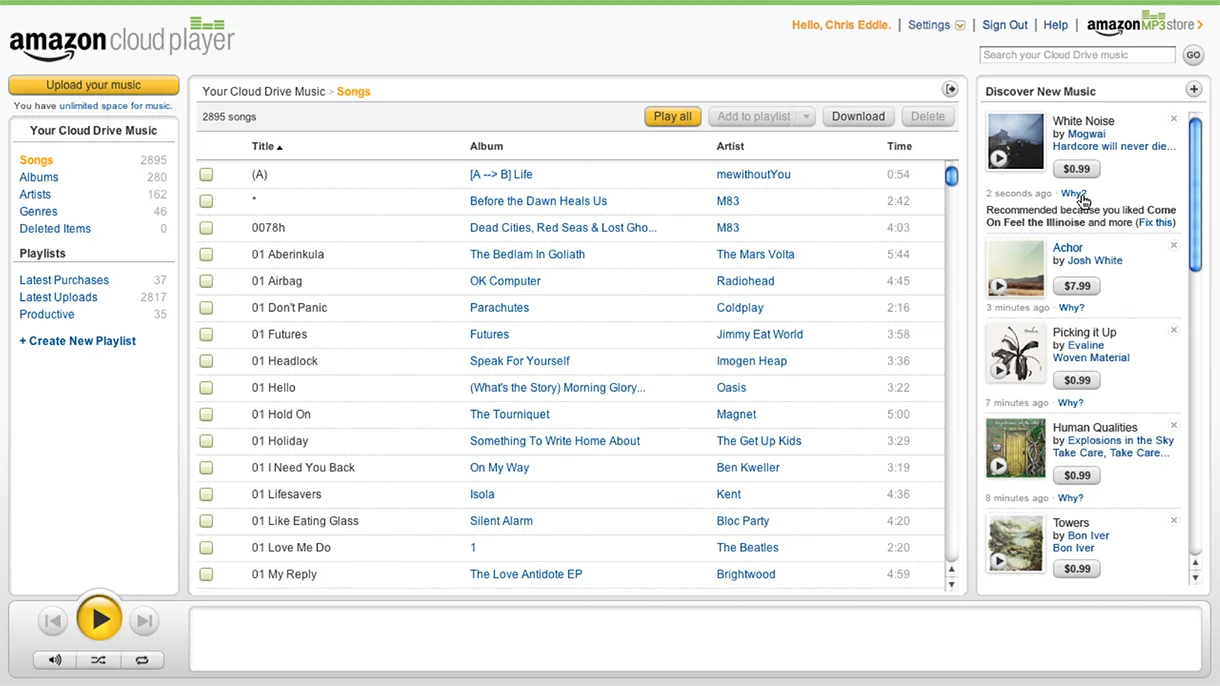
Task: Click the unlimited space for music link
Action: pyautogui.click(x=115, y=106)
